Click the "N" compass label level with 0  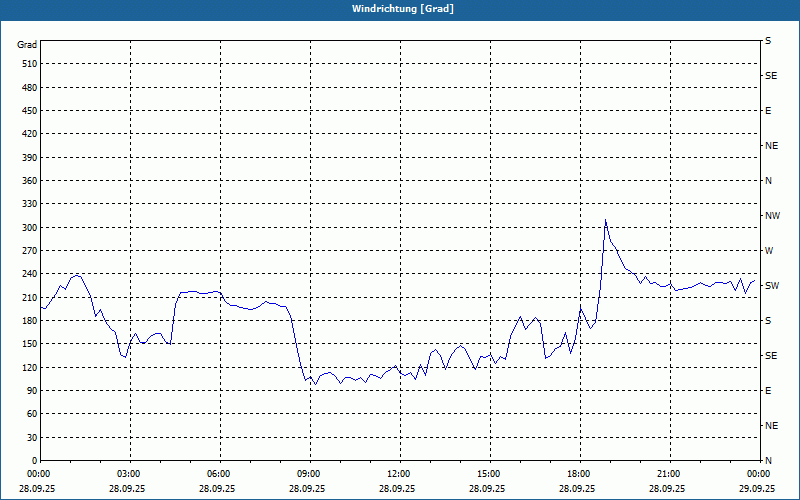(x=768, y=461)
